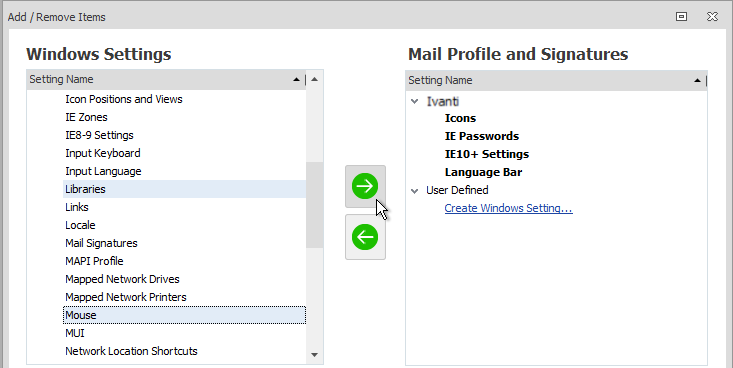Select IE Passwords in right list

tap(482, 136)
